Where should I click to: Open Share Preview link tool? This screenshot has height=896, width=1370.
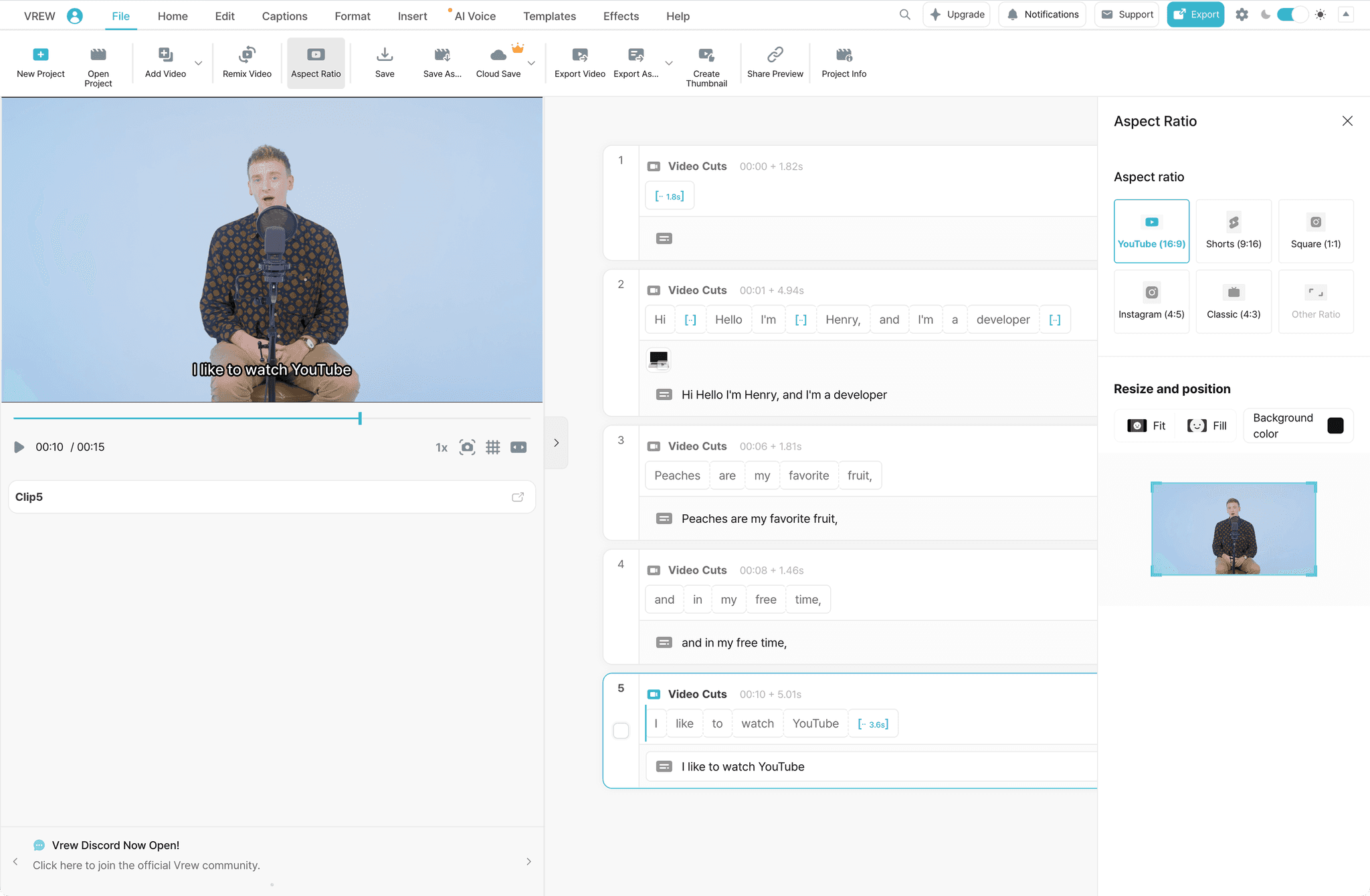pos(775,55)
